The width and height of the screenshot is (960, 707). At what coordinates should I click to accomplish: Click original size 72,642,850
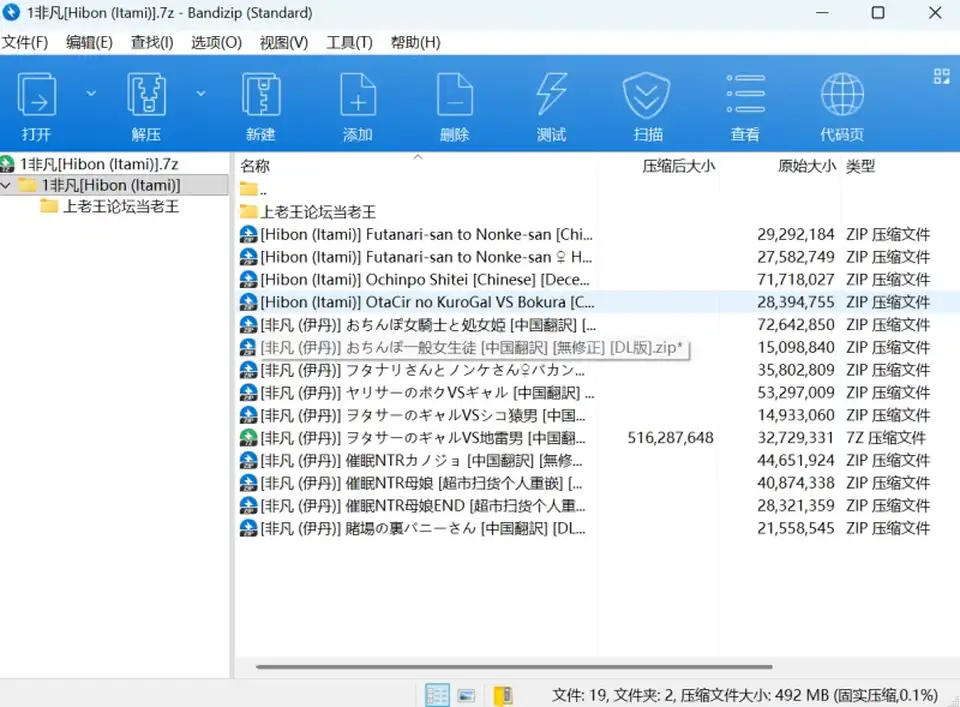795,324
